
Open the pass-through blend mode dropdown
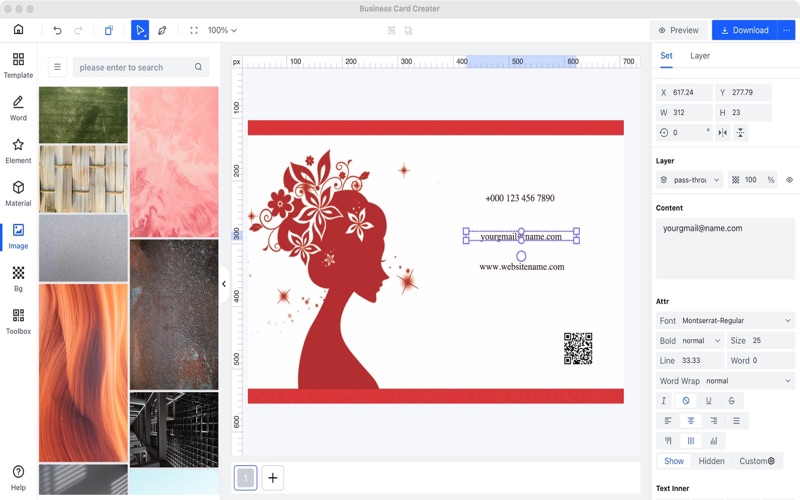click(x=690, y=180)
